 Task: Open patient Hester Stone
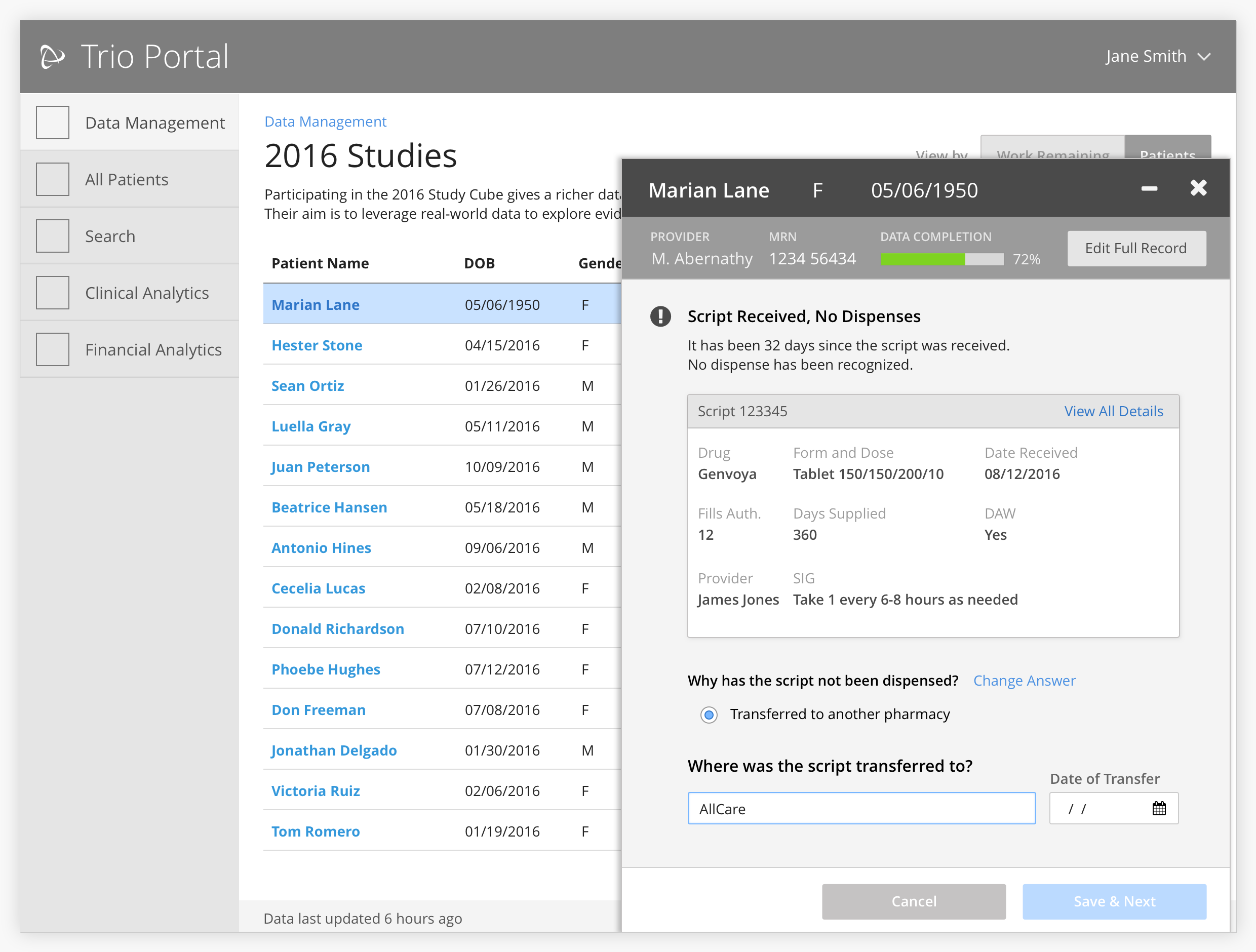(317, 346)
